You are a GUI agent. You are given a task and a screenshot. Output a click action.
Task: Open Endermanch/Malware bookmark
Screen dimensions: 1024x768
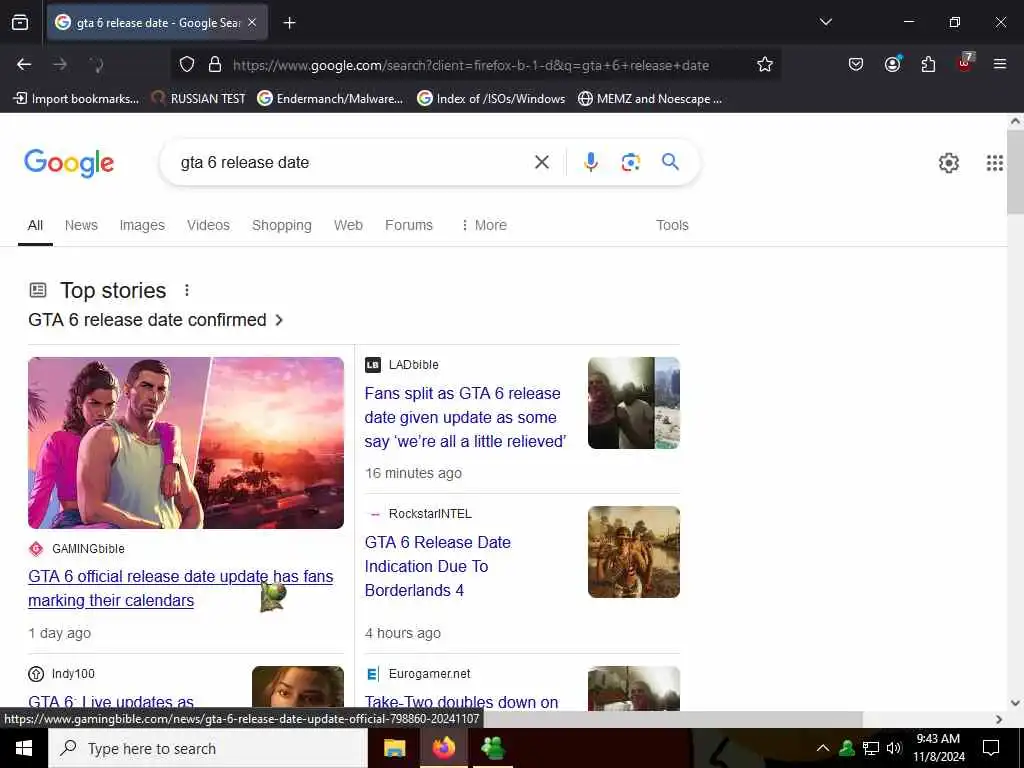pos(330,99)
